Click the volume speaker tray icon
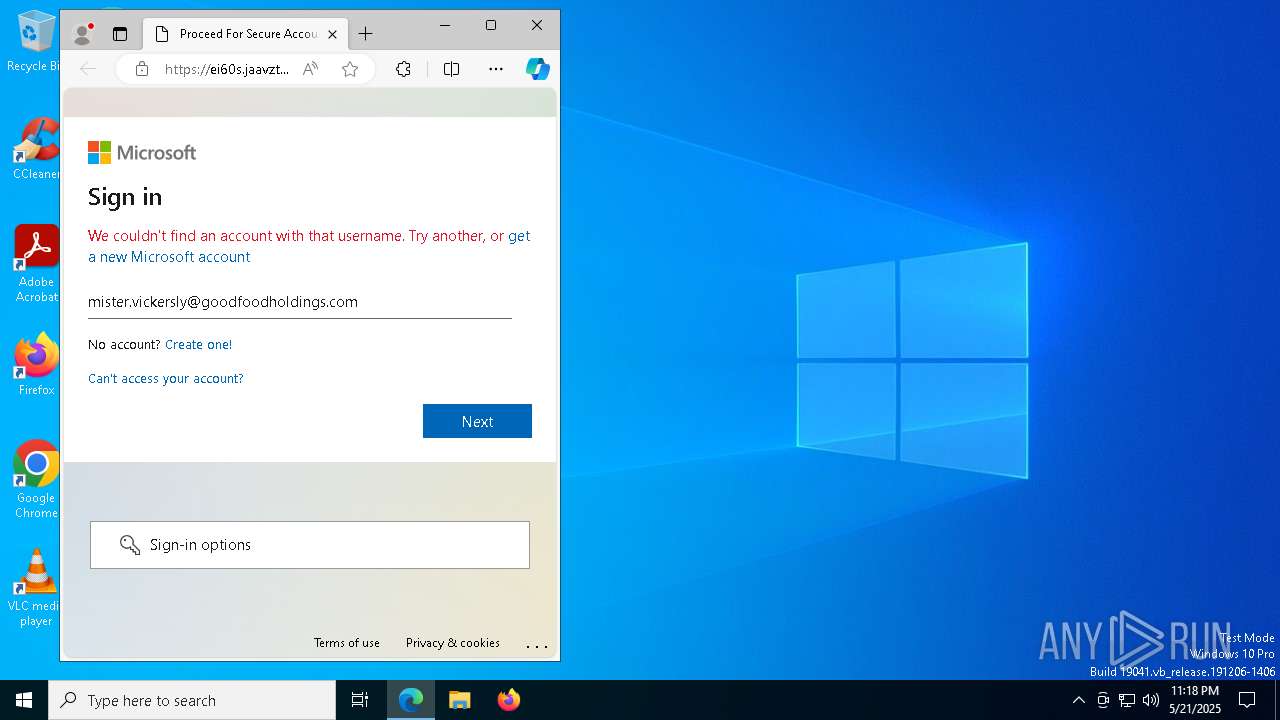The height and width of the screenshot is (720, 1280). point(1151,700)
